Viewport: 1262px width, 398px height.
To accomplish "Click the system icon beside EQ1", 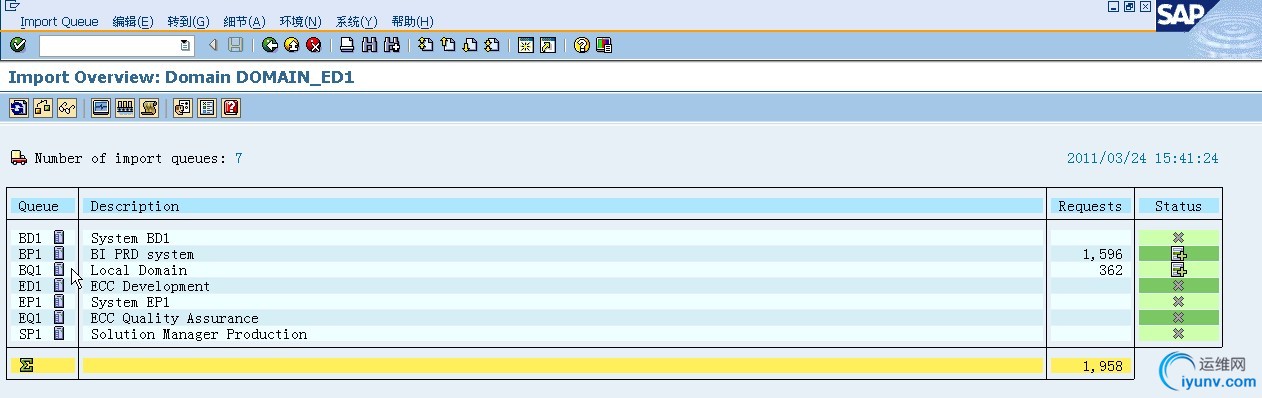I will pyautogui.click(x=59, y=318).
